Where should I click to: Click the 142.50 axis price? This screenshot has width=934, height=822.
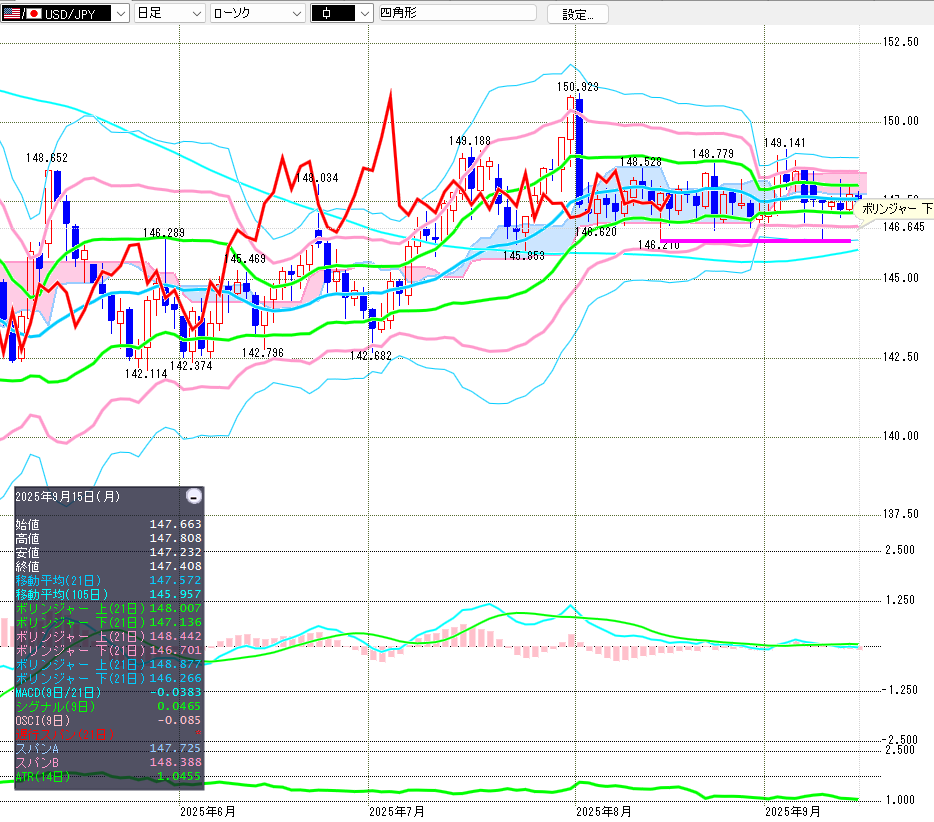click(901, 357)
